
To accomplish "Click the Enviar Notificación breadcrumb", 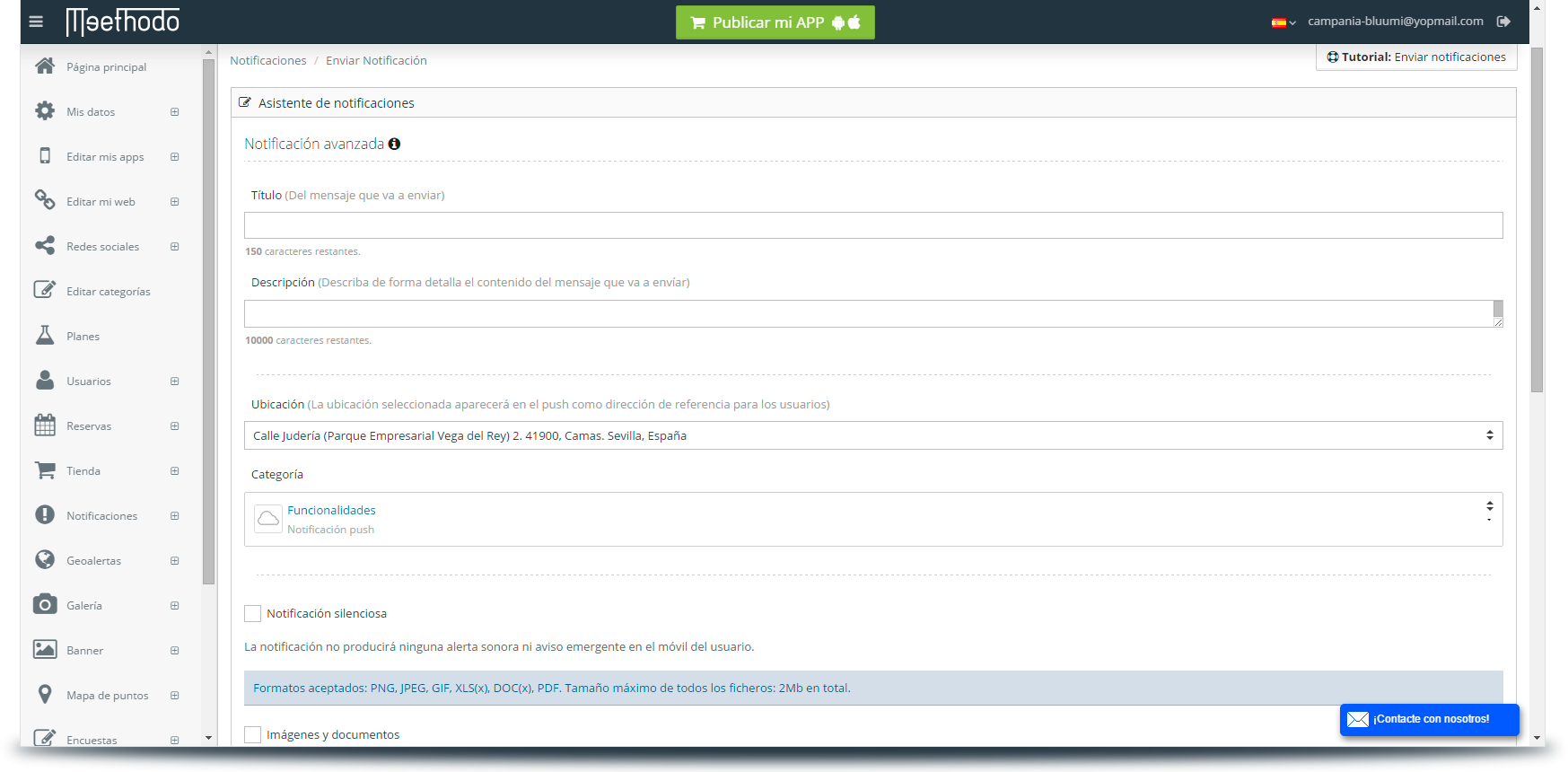I will click(x=376, y=60).
